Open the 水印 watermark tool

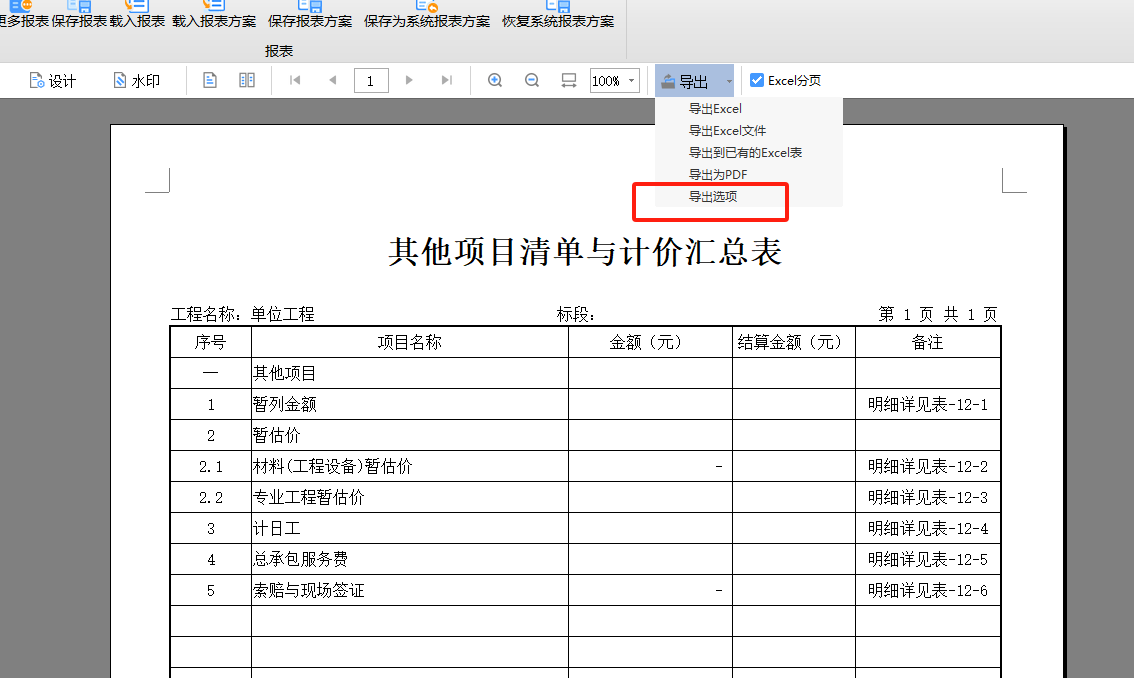[136, 80]
